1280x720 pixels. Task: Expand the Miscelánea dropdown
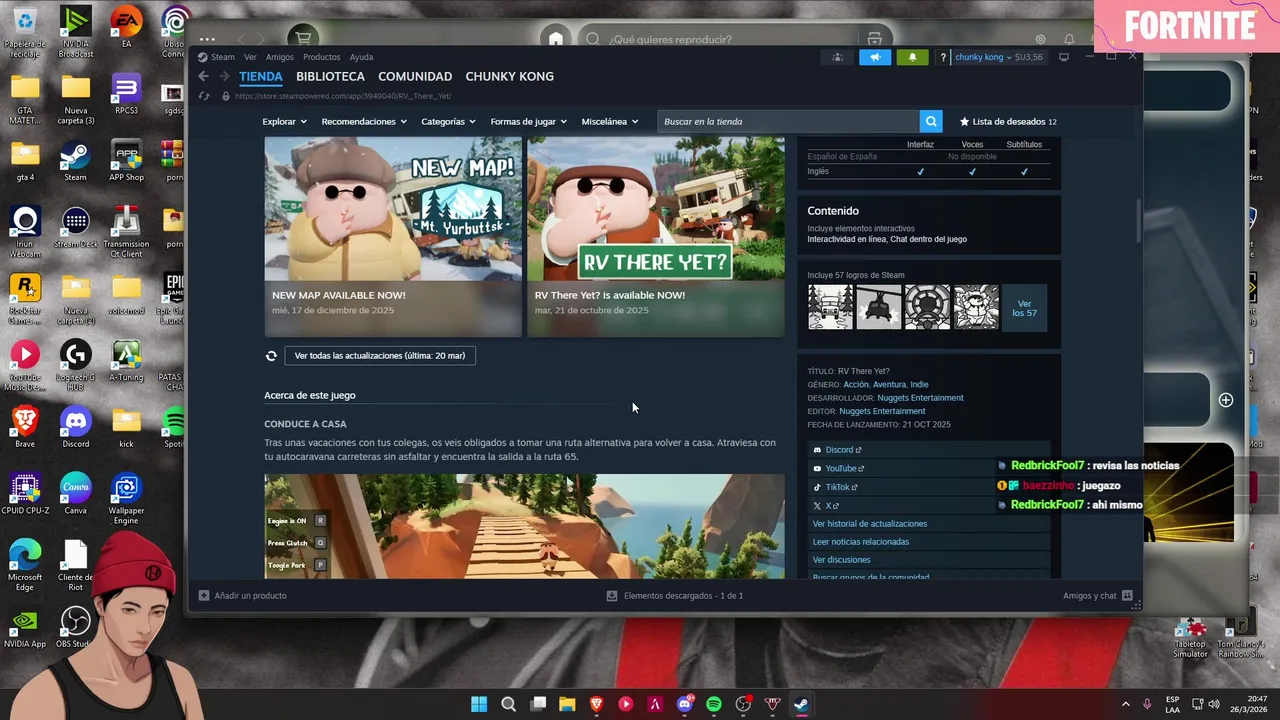pyautogui.click(x=609, y=121)
